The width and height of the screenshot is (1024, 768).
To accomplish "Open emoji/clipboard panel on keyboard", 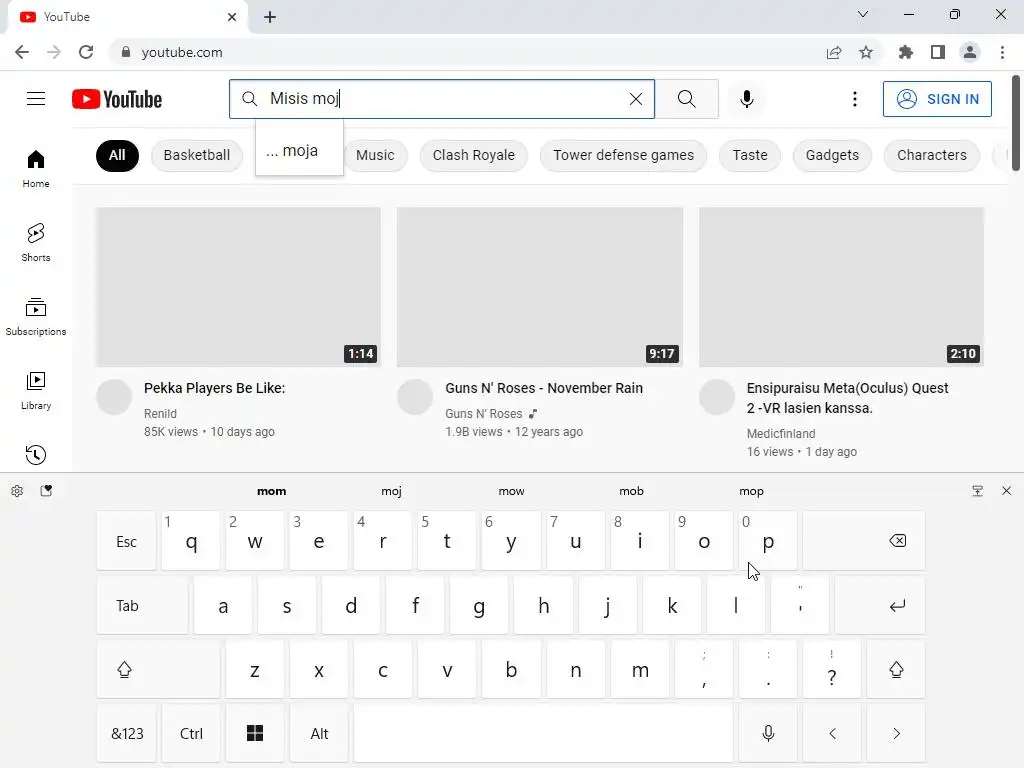I will tap(46, 491).
